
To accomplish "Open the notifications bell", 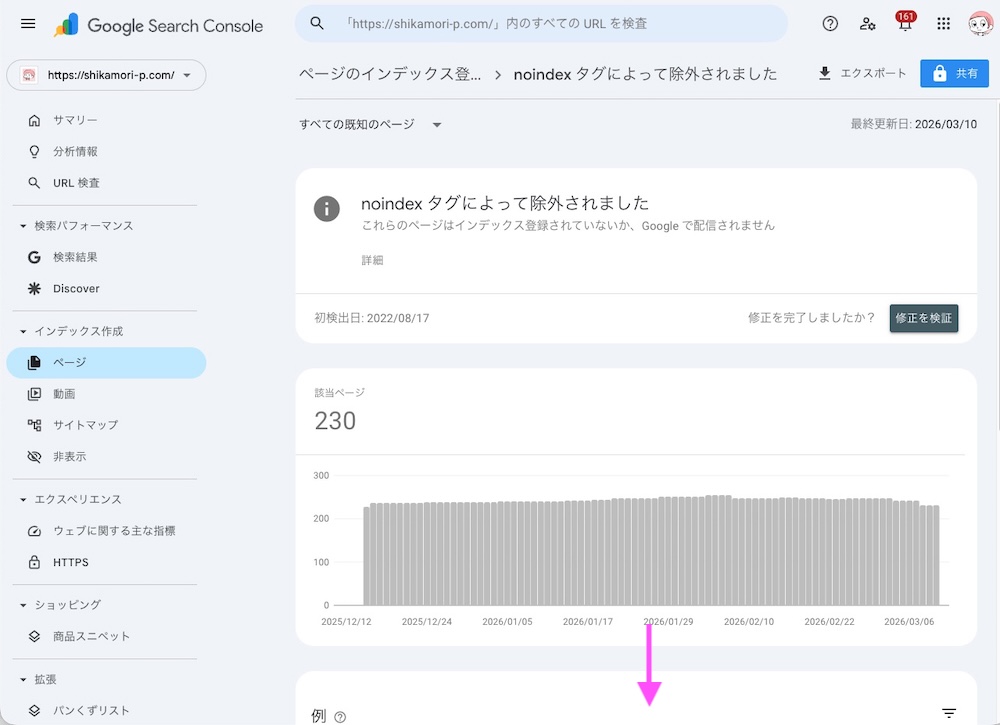I will 904,23.
